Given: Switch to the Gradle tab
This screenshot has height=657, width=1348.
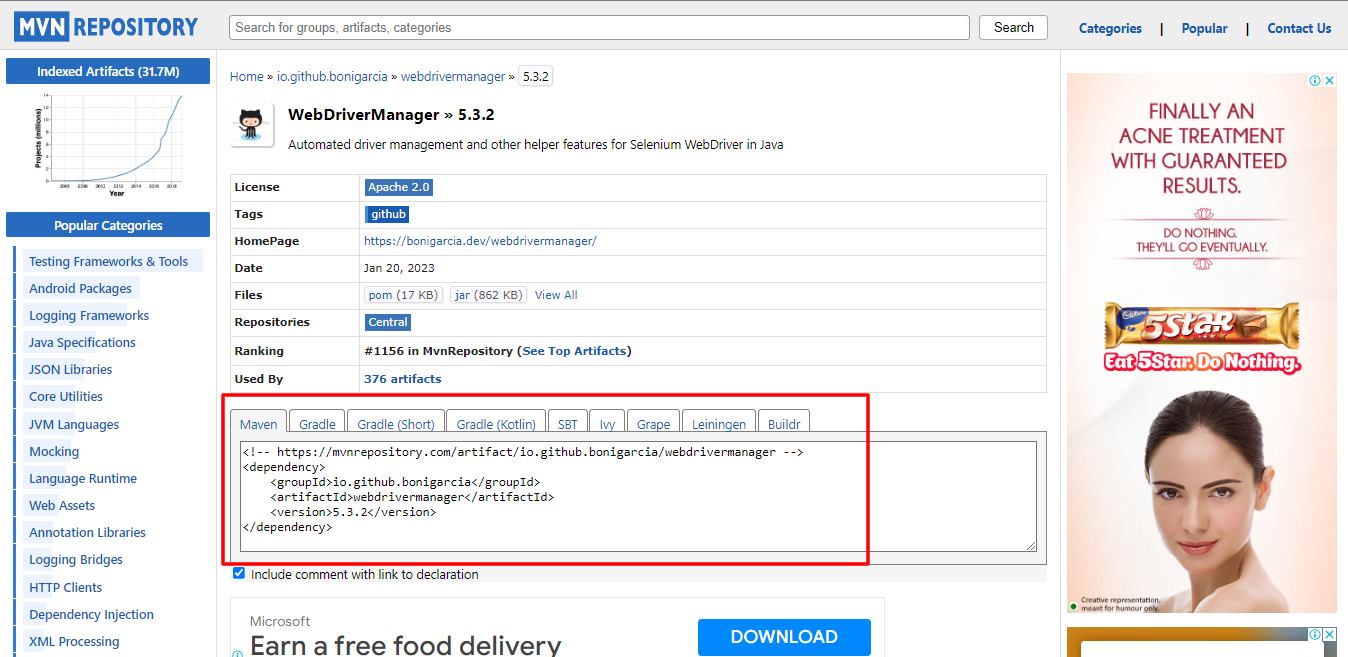Looking at the screenshot, I should point(317,424).
